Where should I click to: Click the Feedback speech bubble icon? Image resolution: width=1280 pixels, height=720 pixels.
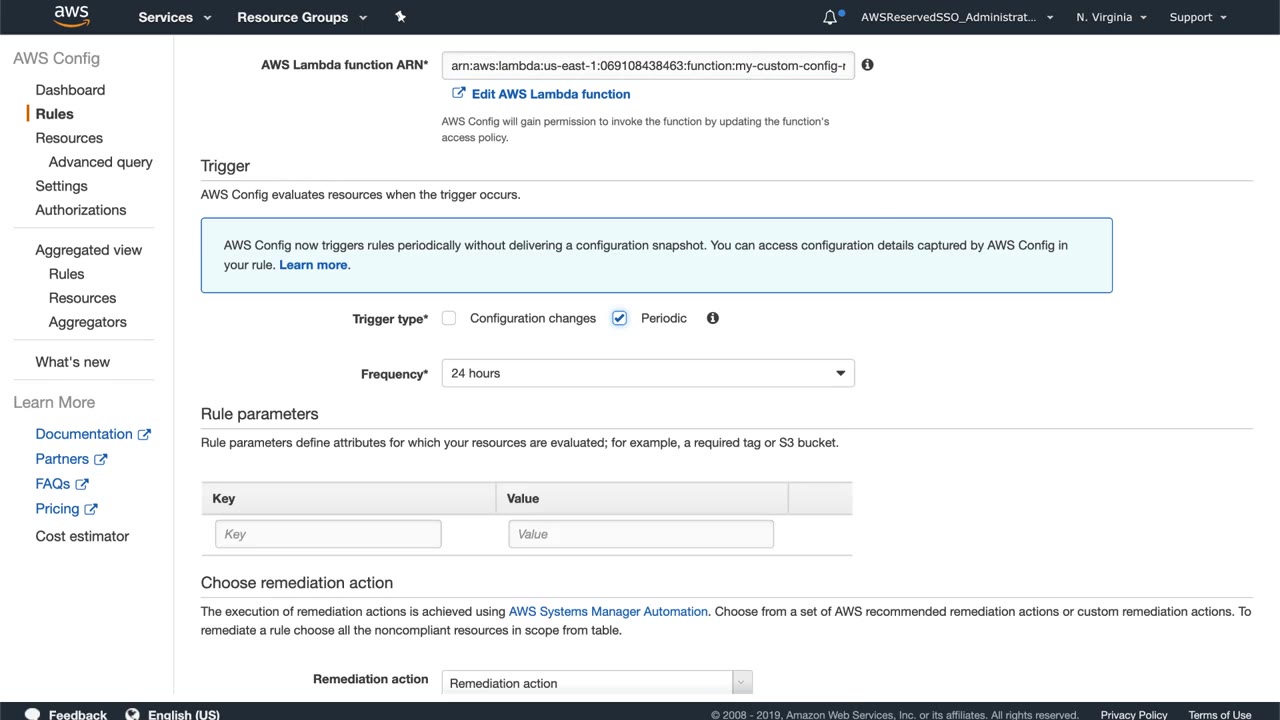click(x=32, y=714)
